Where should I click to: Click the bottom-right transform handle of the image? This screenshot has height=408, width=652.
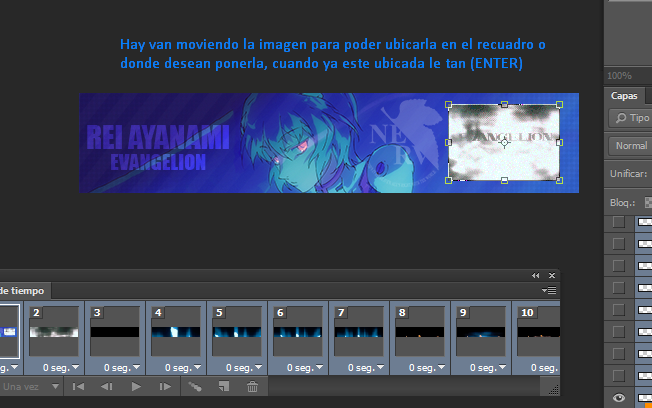[559, 180]
